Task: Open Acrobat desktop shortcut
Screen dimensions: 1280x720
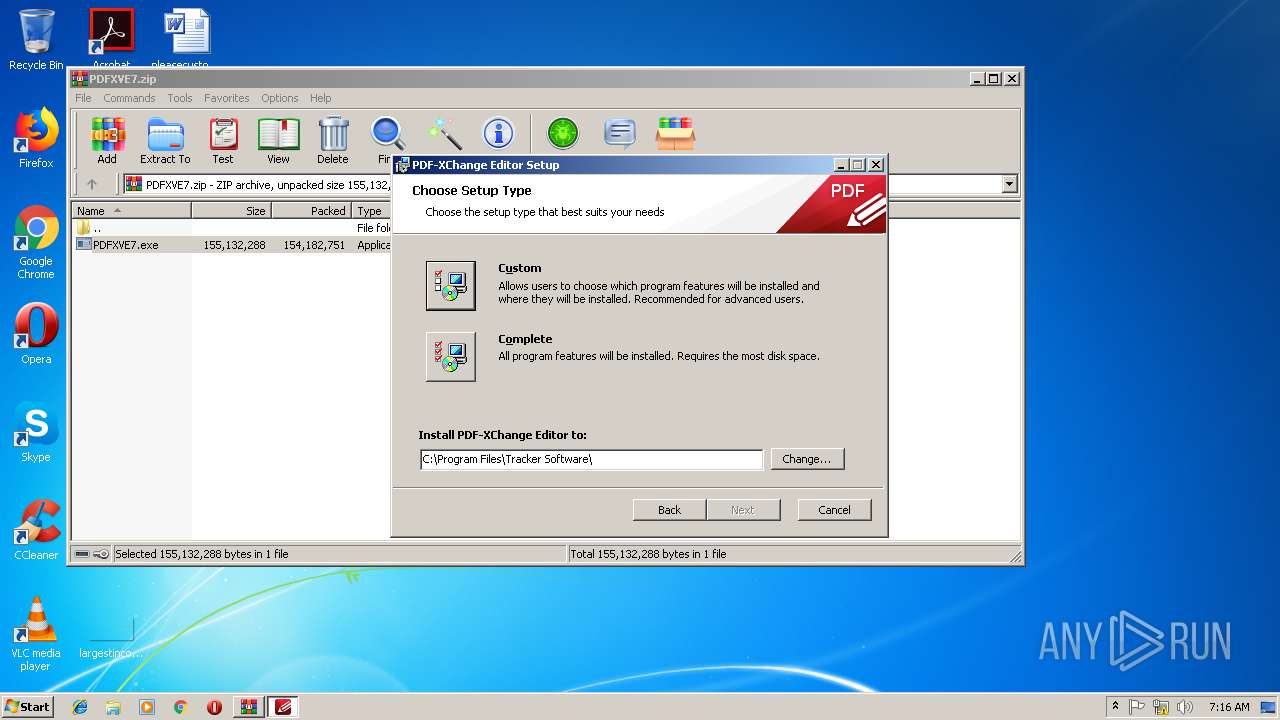Action: tap(111, 40)
